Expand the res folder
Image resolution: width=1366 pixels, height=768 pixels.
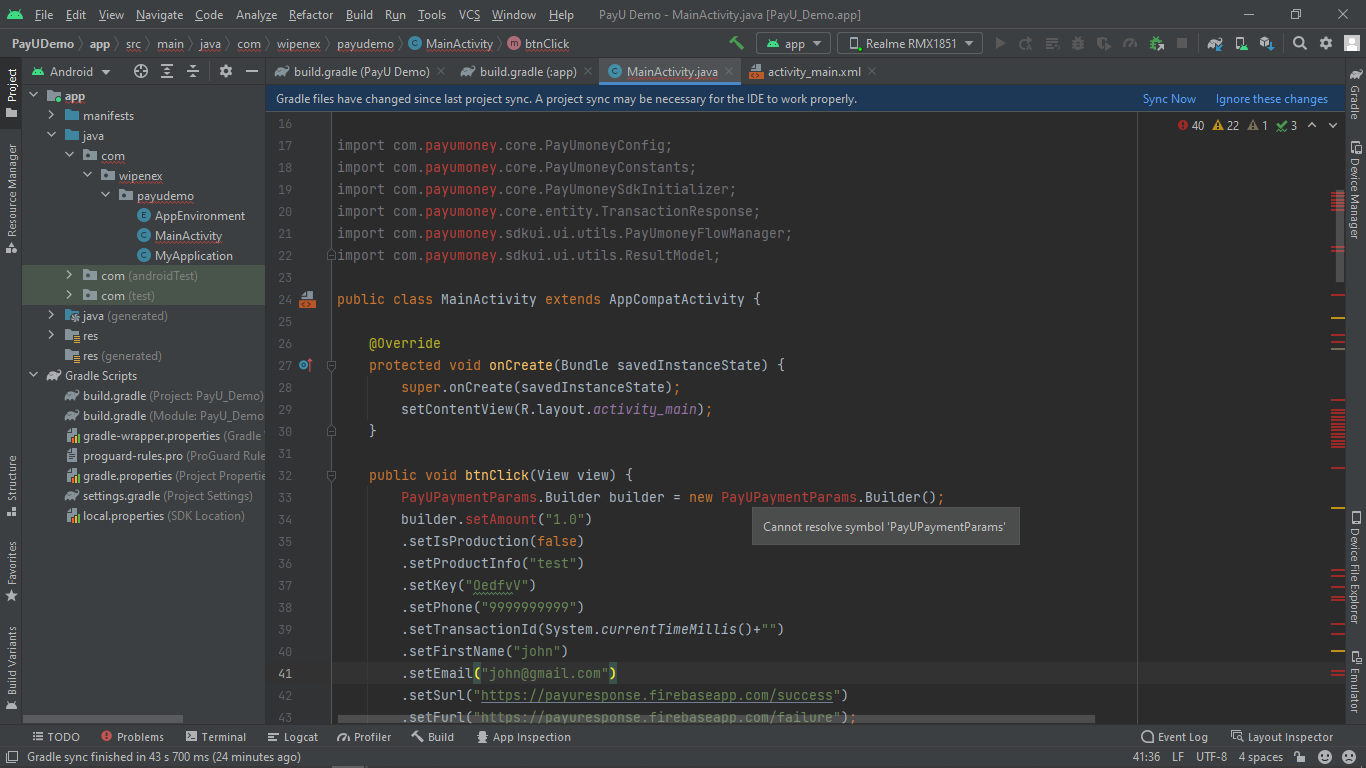[x=52, y=335]
